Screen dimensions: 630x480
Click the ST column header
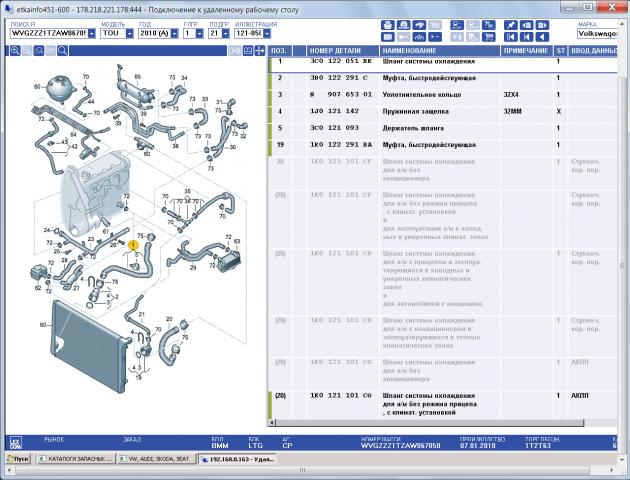tap(561, 51)
